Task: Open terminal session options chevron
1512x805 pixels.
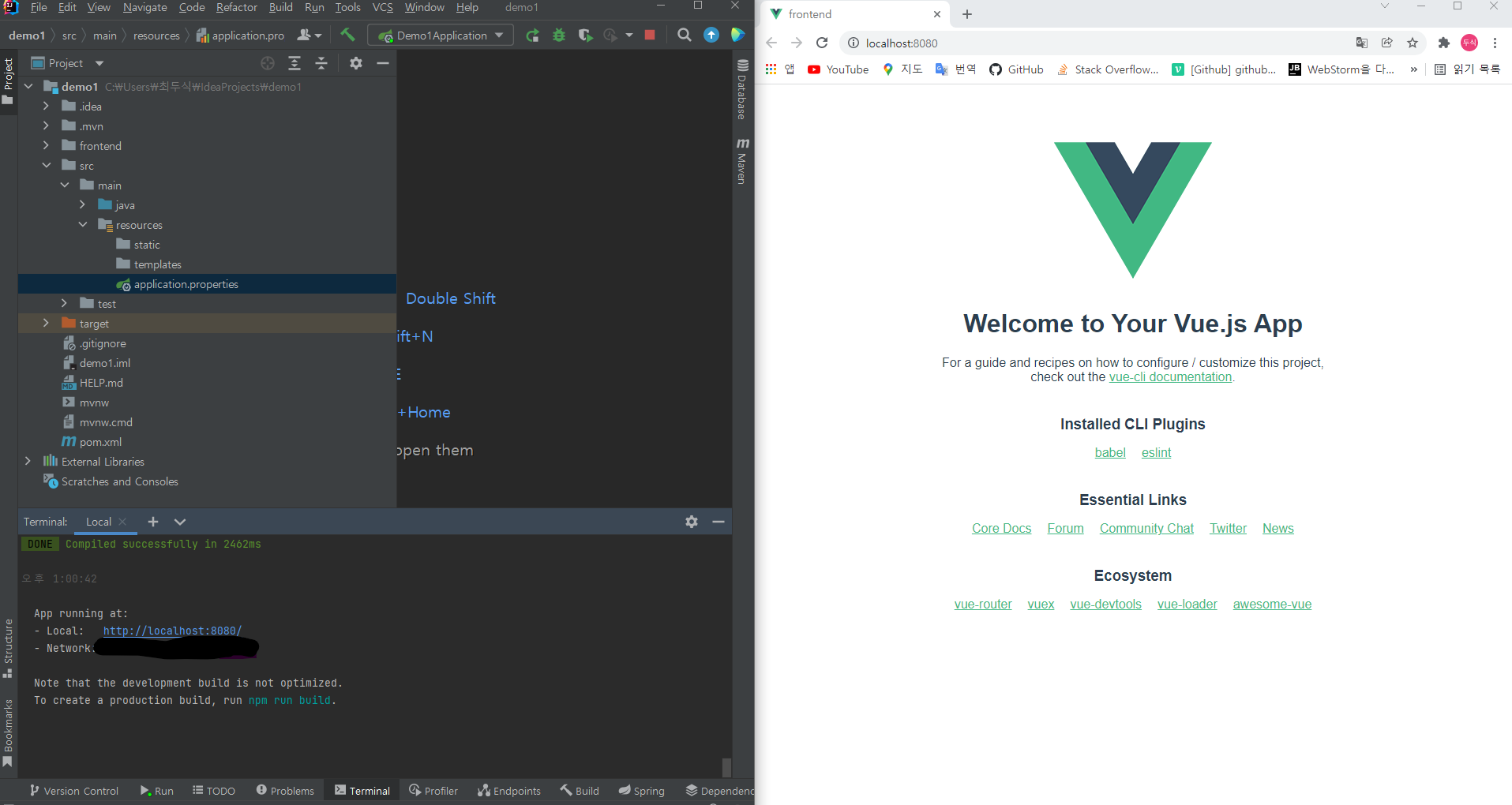Action: 180,522
